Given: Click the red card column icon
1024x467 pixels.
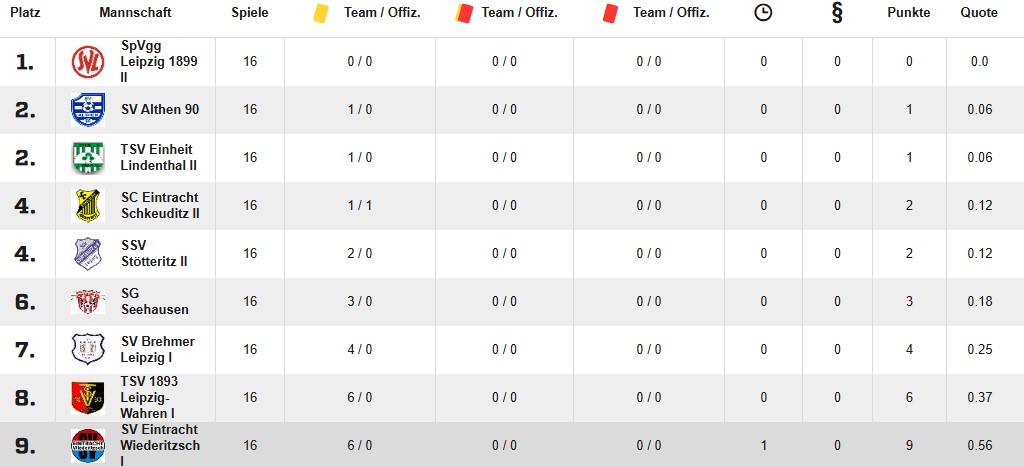Looking at the screenshot, I should 611,13.
